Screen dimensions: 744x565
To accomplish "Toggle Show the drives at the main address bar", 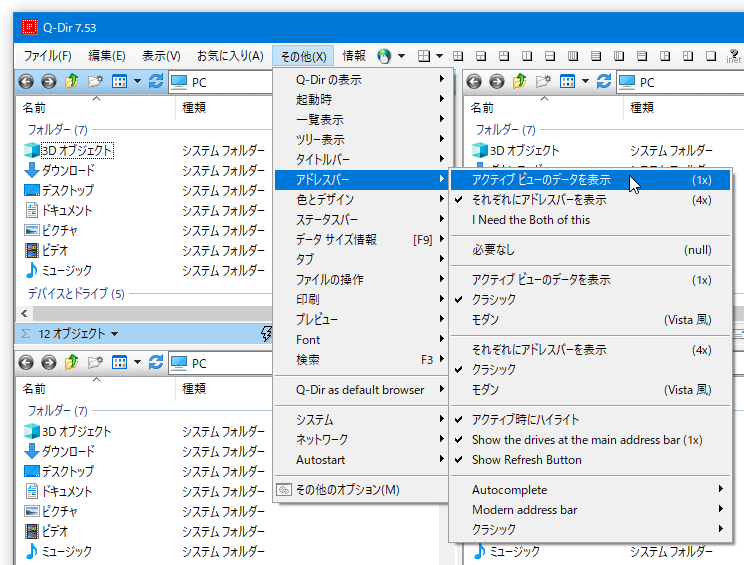I will pos(590,440).
